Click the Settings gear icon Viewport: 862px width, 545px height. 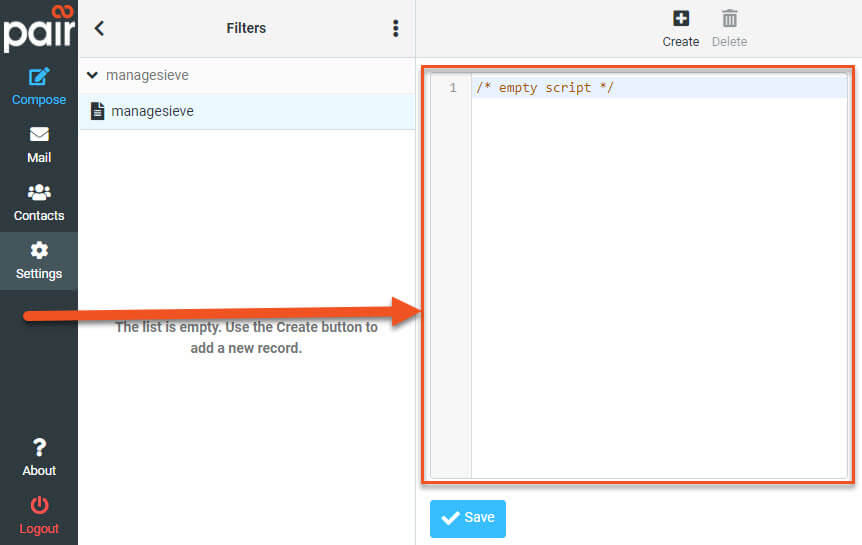[x=39, y=250]
